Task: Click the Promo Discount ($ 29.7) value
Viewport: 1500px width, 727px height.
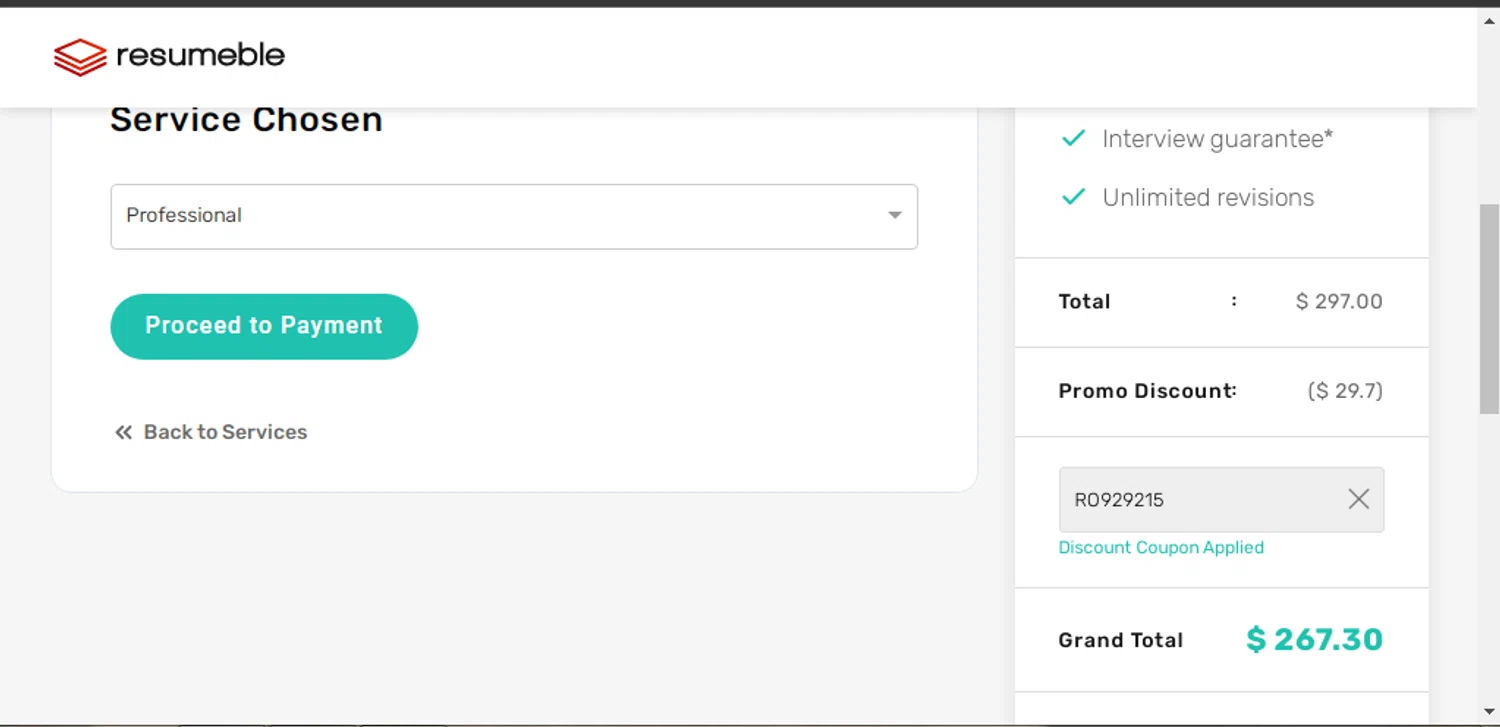Action: pyautogui.click(x=1345, y=391)
